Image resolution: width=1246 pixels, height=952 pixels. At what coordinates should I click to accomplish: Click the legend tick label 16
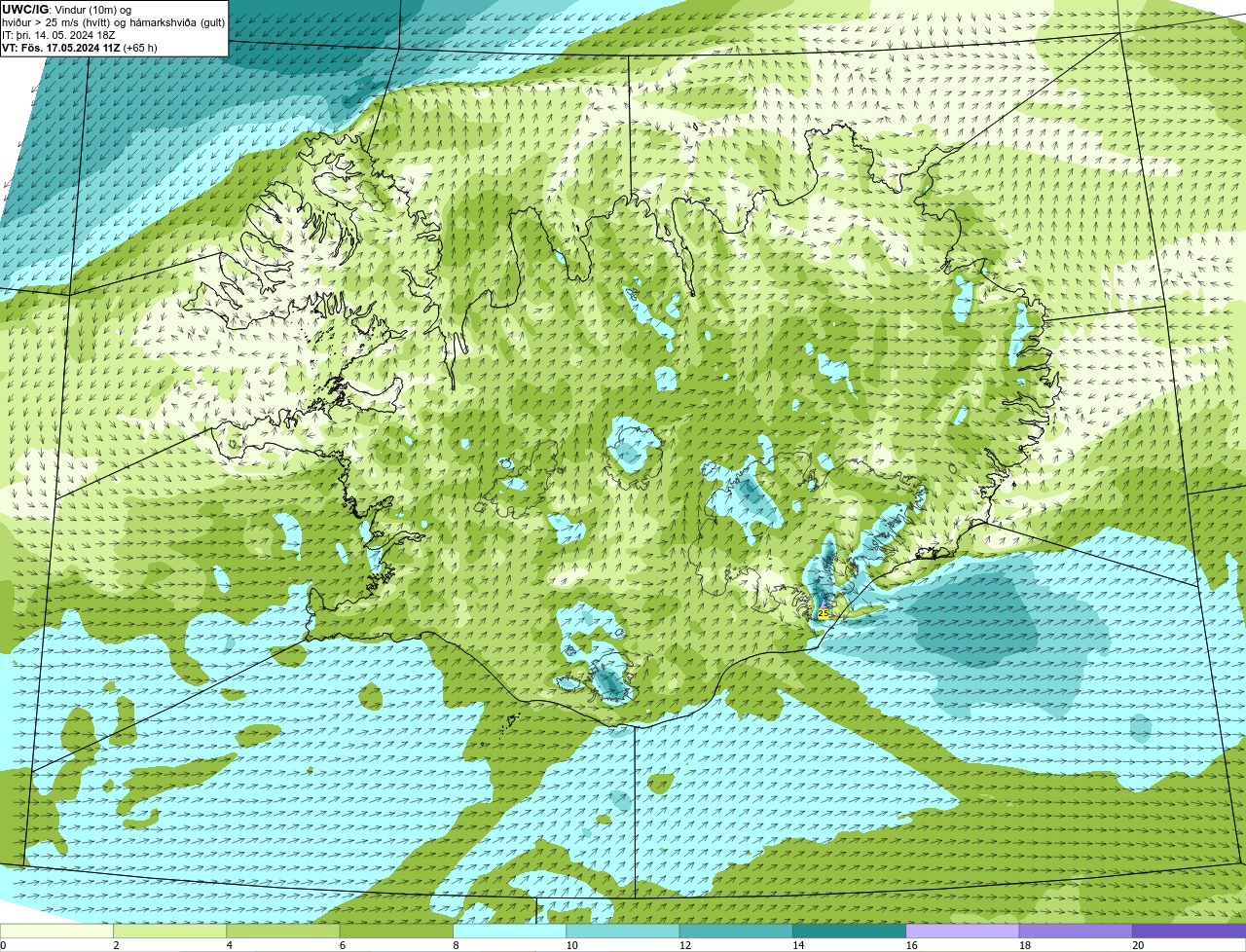pyautogui.click(x=911, y=945)
